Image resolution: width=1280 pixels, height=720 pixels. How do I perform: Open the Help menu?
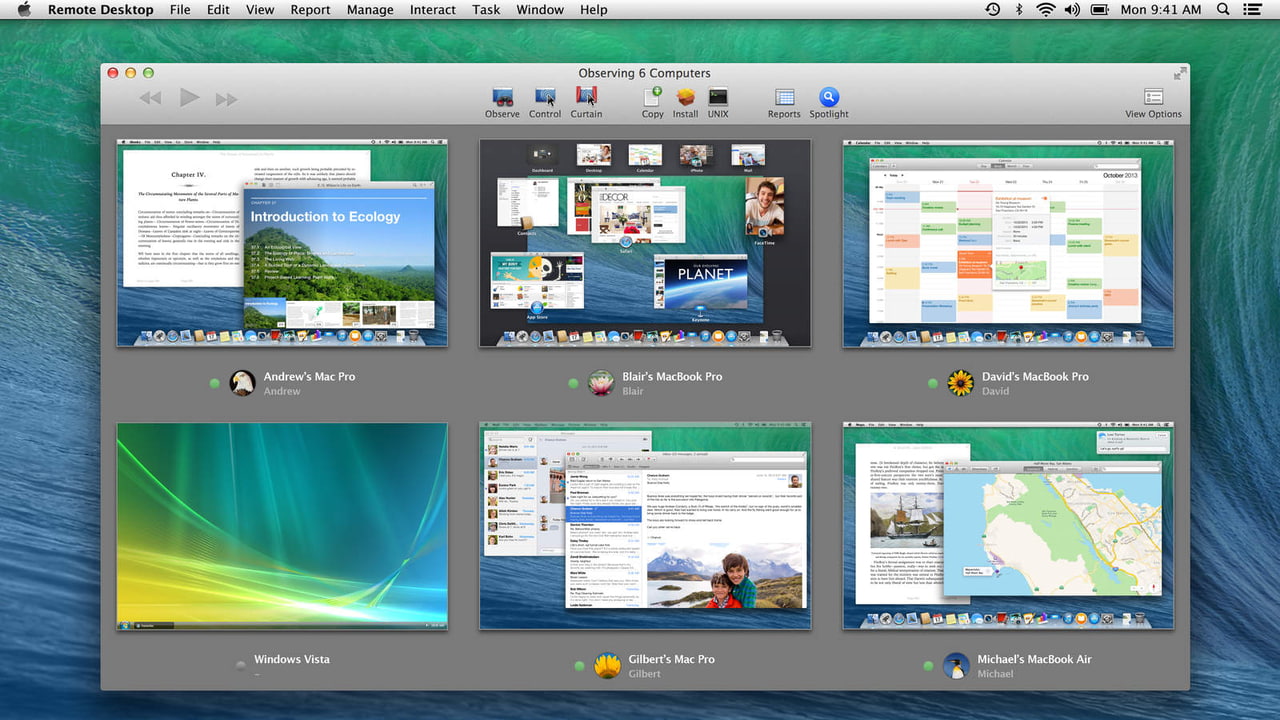[x=594, y=9]
